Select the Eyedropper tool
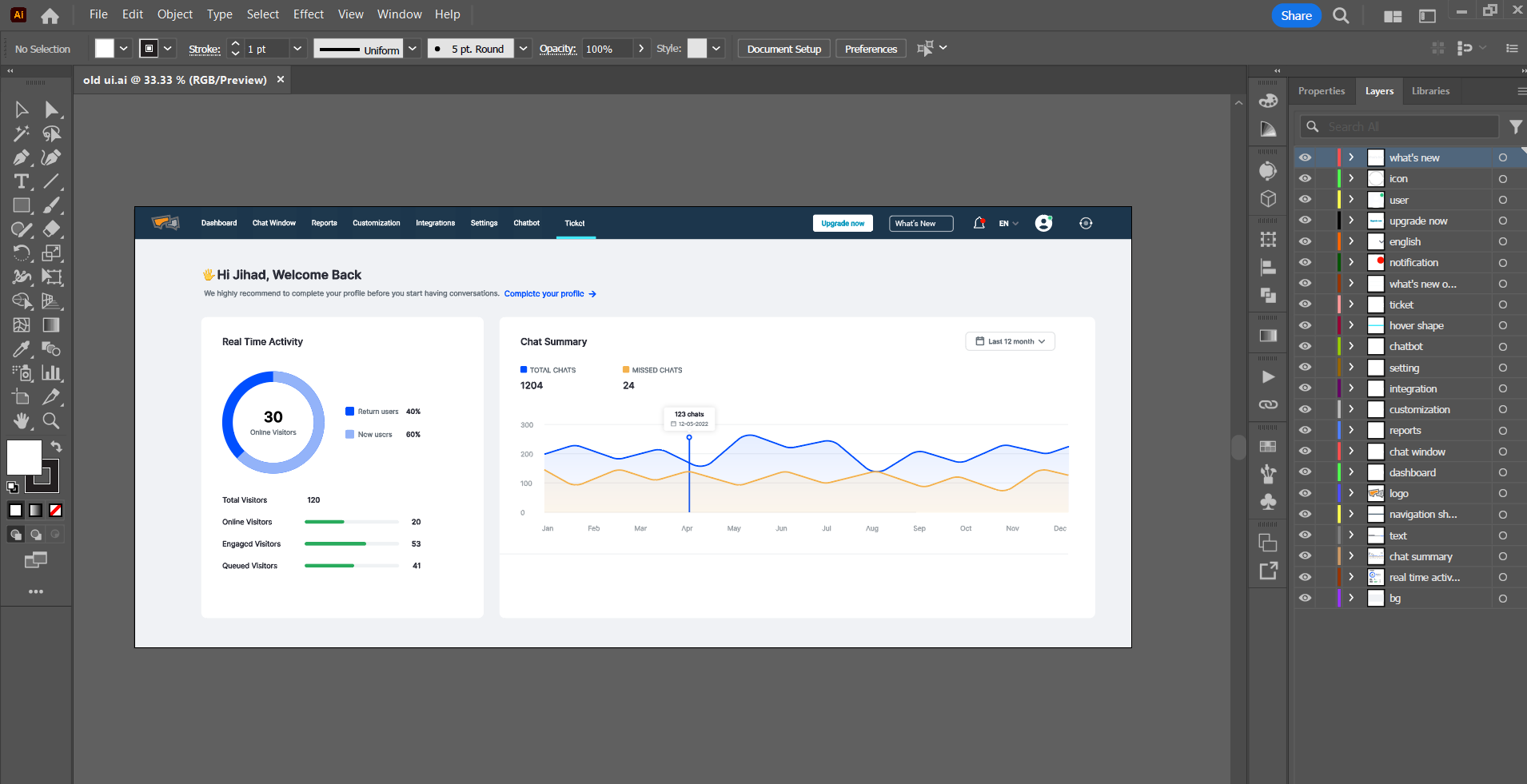This screenshot has width=1527, height=784. click(x=22, y=349)
